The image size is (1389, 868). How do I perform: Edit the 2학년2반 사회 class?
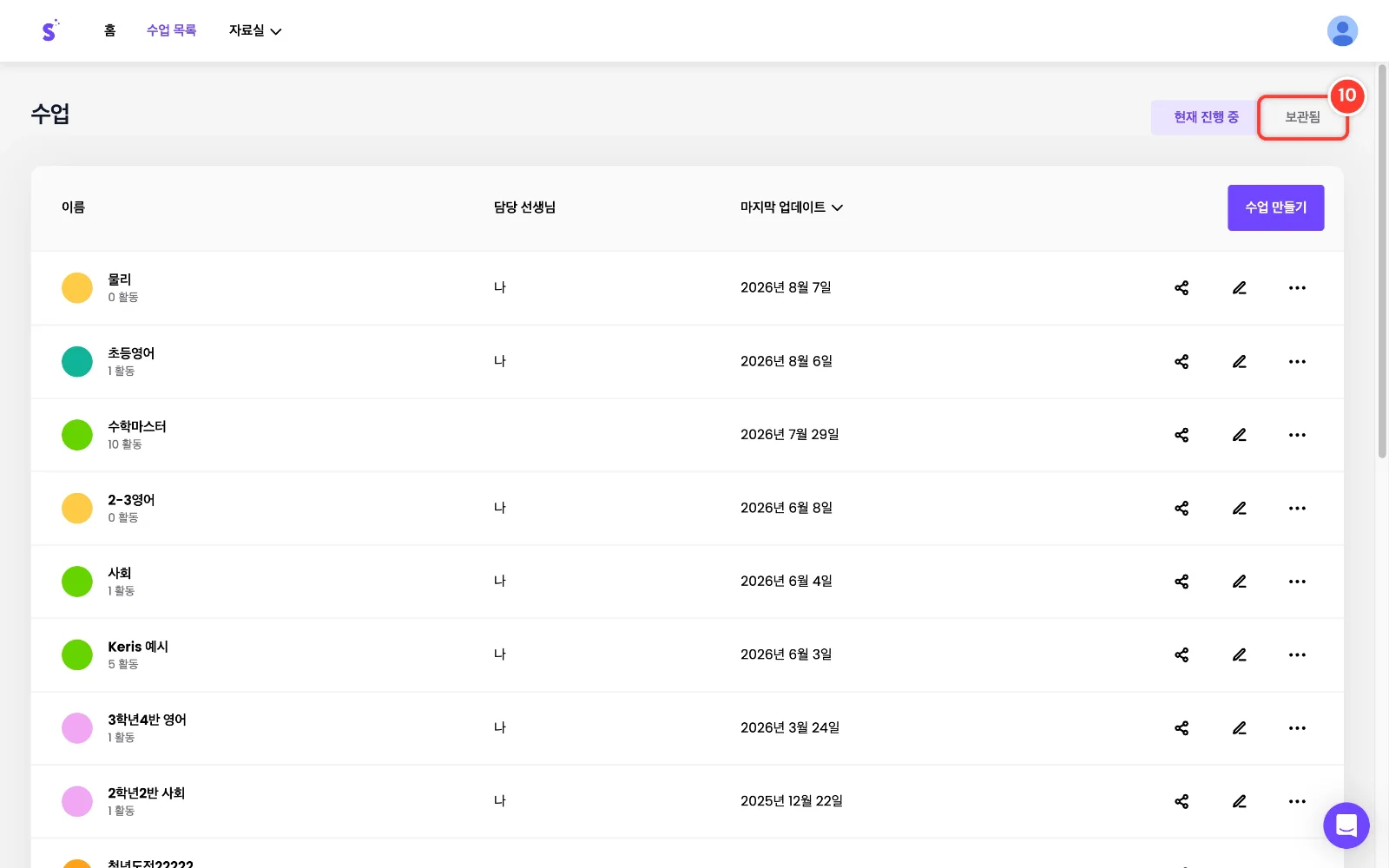click(1240, 801)
